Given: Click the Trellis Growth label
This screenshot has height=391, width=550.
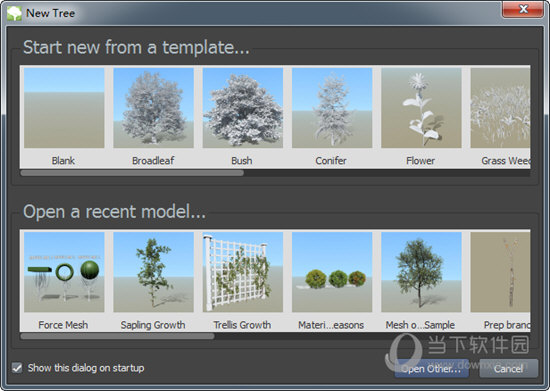Looking at the screenshot, I should click(242, 325).
